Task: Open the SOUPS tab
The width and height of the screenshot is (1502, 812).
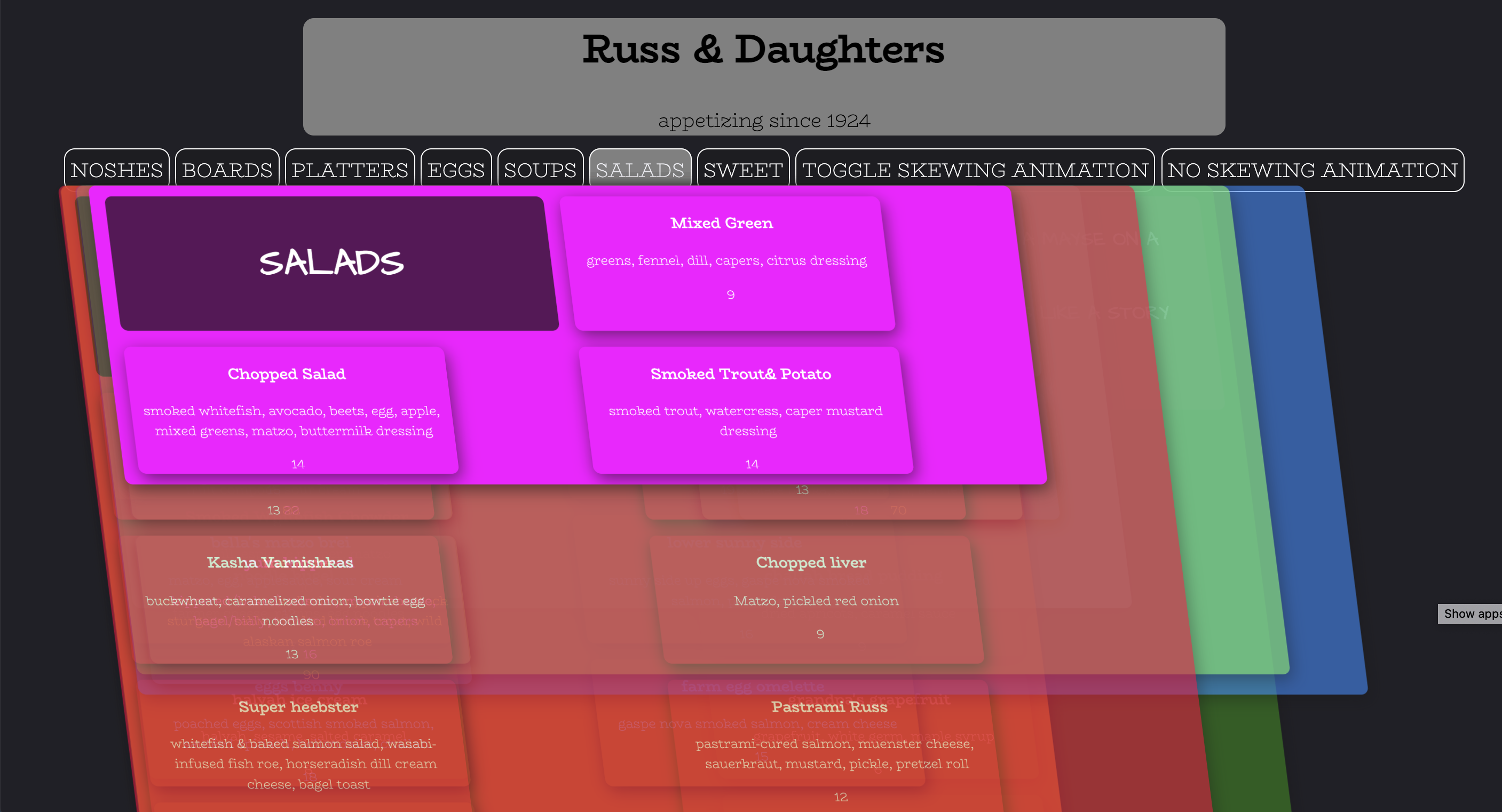Action: click(540, 170)
